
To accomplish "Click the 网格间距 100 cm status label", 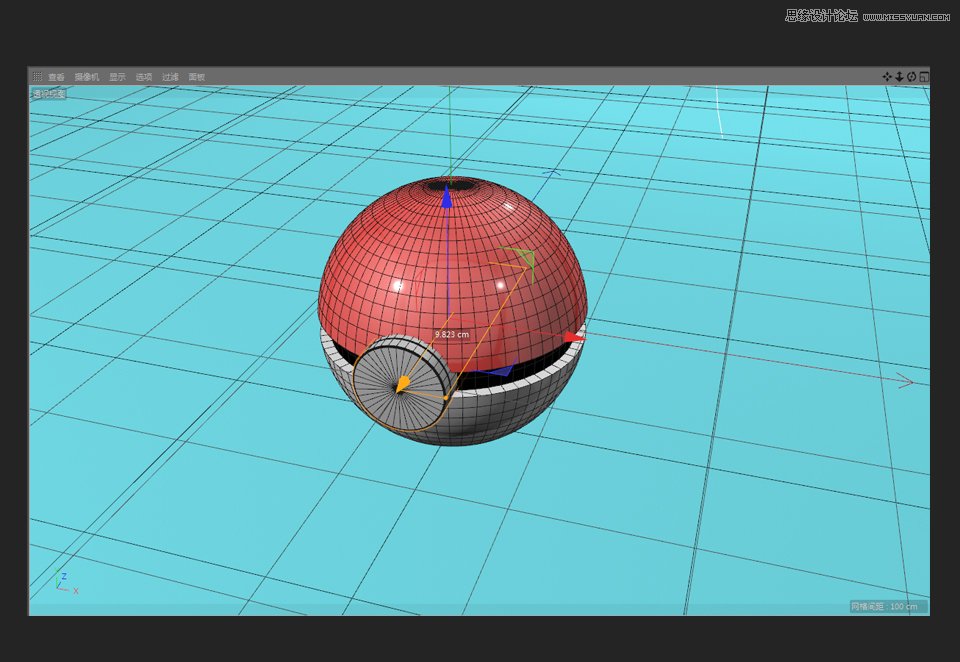I will pos(888,607).
